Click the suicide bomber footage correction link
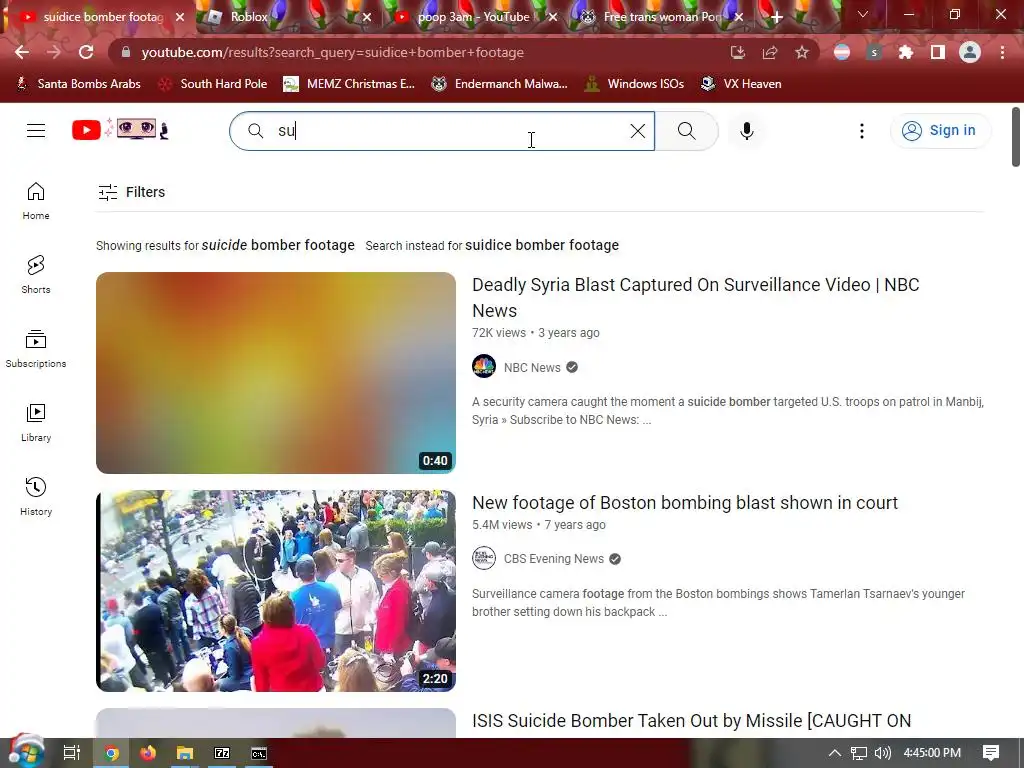Image resolution: width=1024 pixels, height=768 pixels. (278, 246)
